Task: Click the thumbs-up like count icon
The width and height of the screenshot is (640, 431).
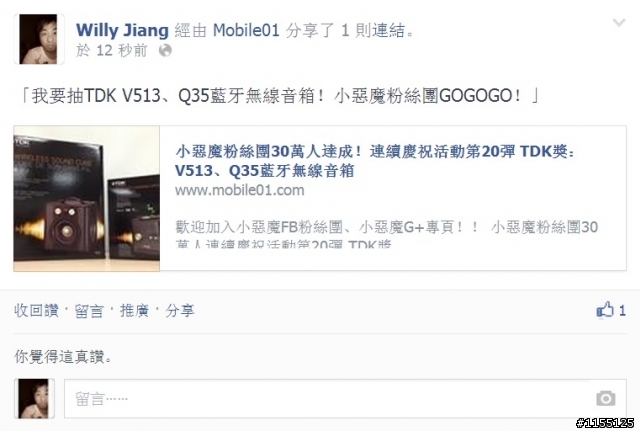Action: pos(605,310)
